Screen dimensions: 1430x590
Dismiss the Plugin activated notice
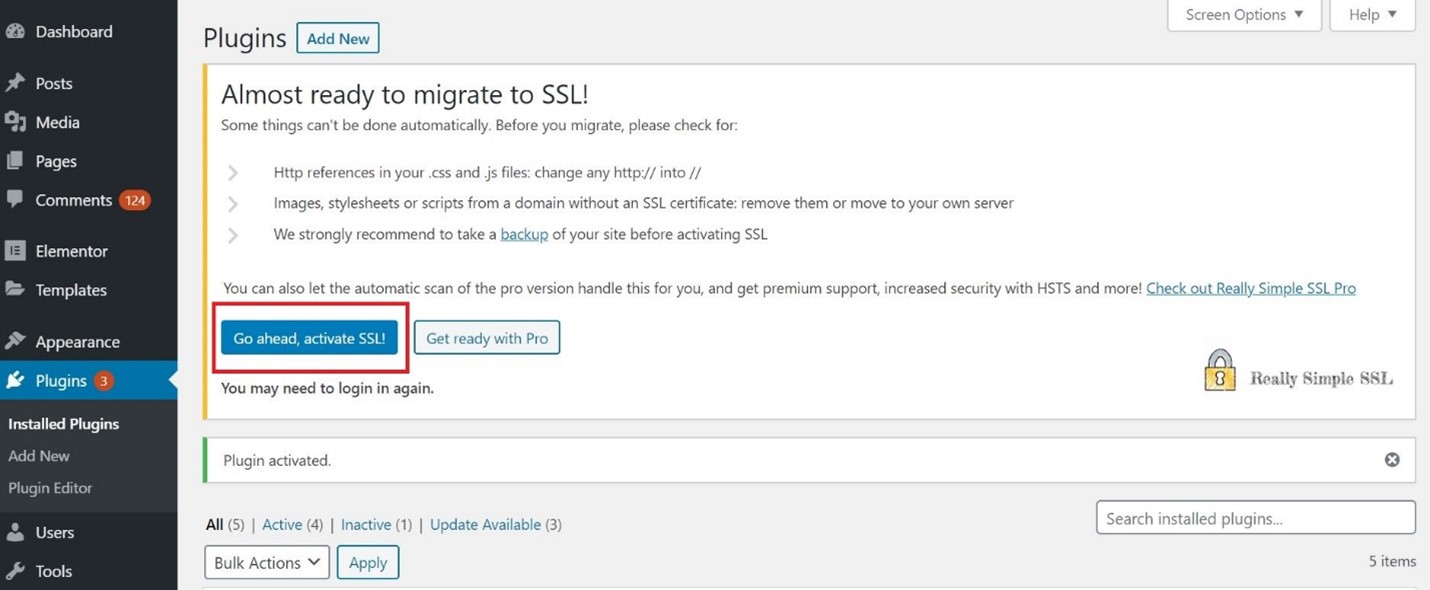pyautogui.click(x=1392, y=460)
